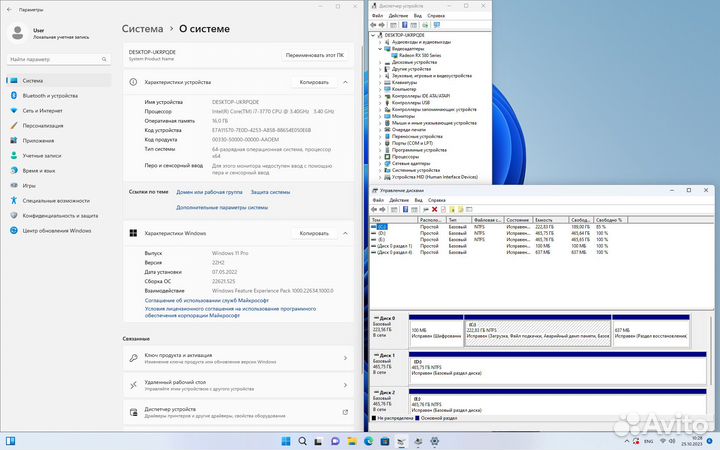Expand Клавиатуры node in Device Manager
This screenshot has width=720, height=450.
click(380, 82)
